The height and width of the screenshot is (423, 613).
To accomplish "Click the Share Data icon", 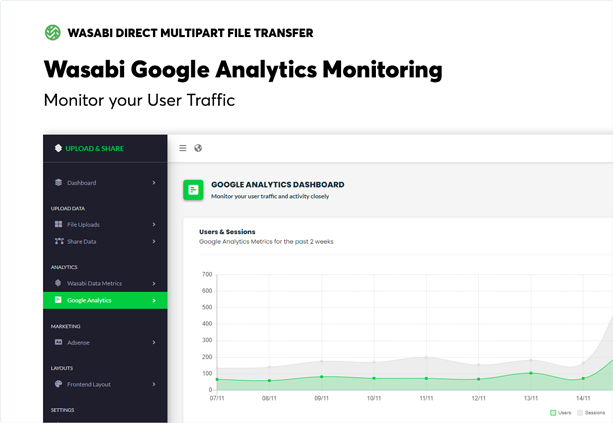I will (x=59, y=241).
